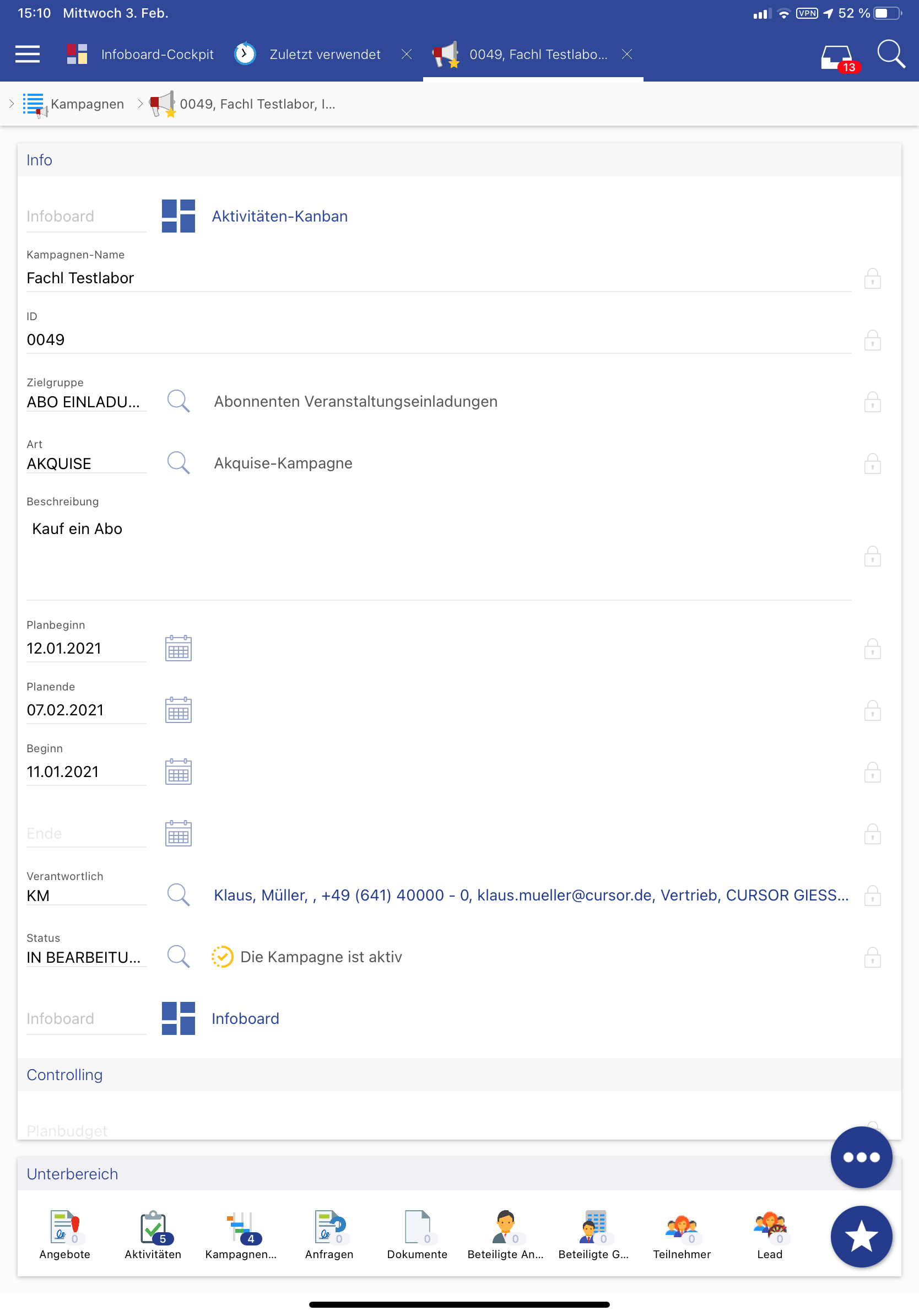Screen dimensions: 919x1316
Task: Open the Status lookup magnifier
Action: click(x=178, y=957)
